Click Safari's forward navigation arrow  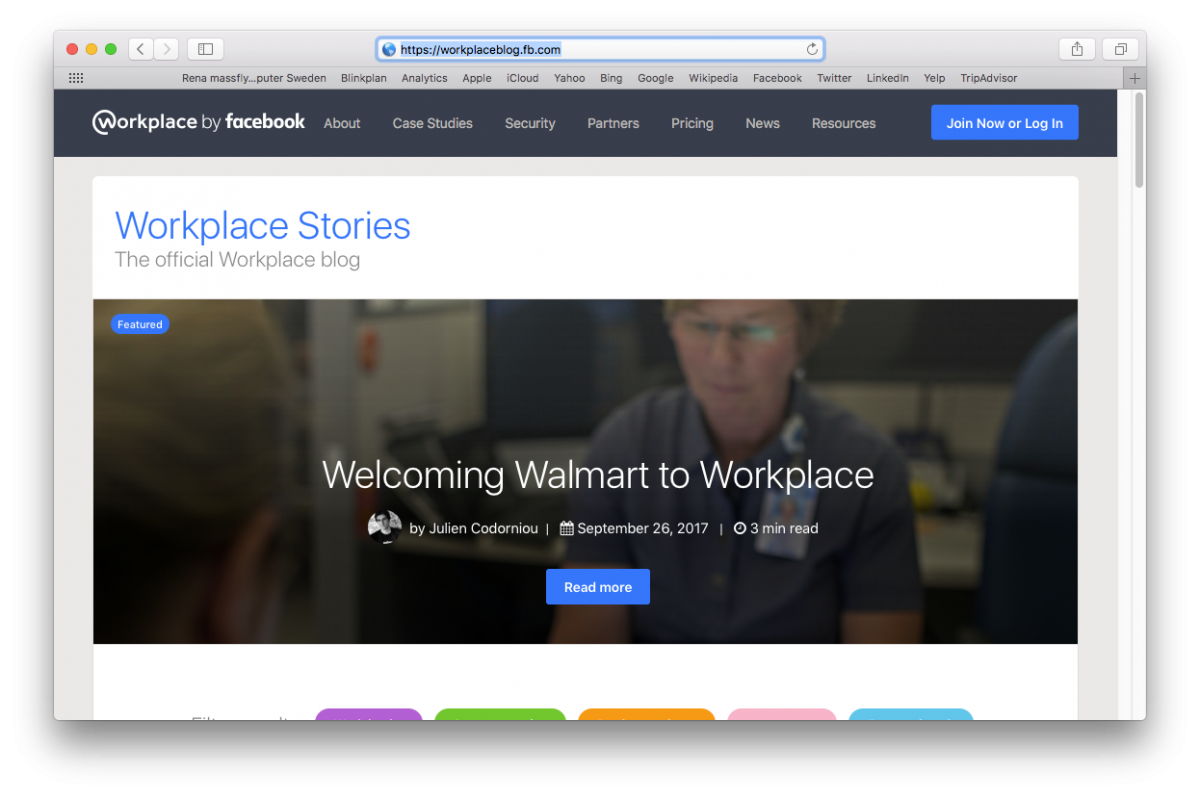166,49
